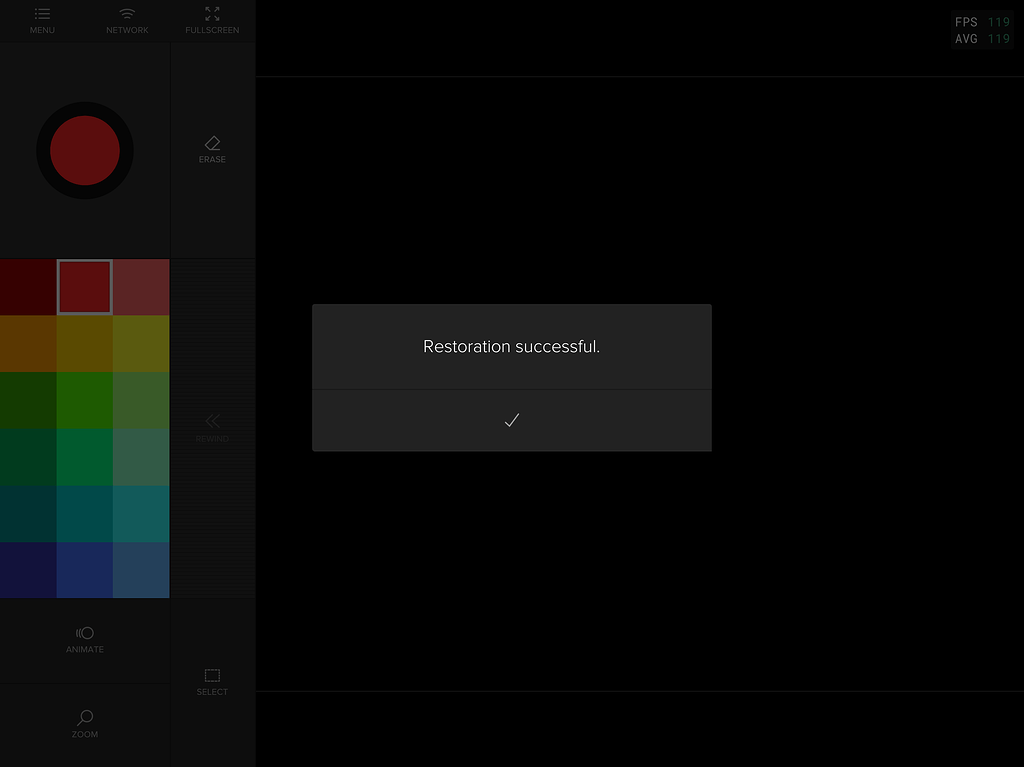Select the bright green swatch

(85, 400)
